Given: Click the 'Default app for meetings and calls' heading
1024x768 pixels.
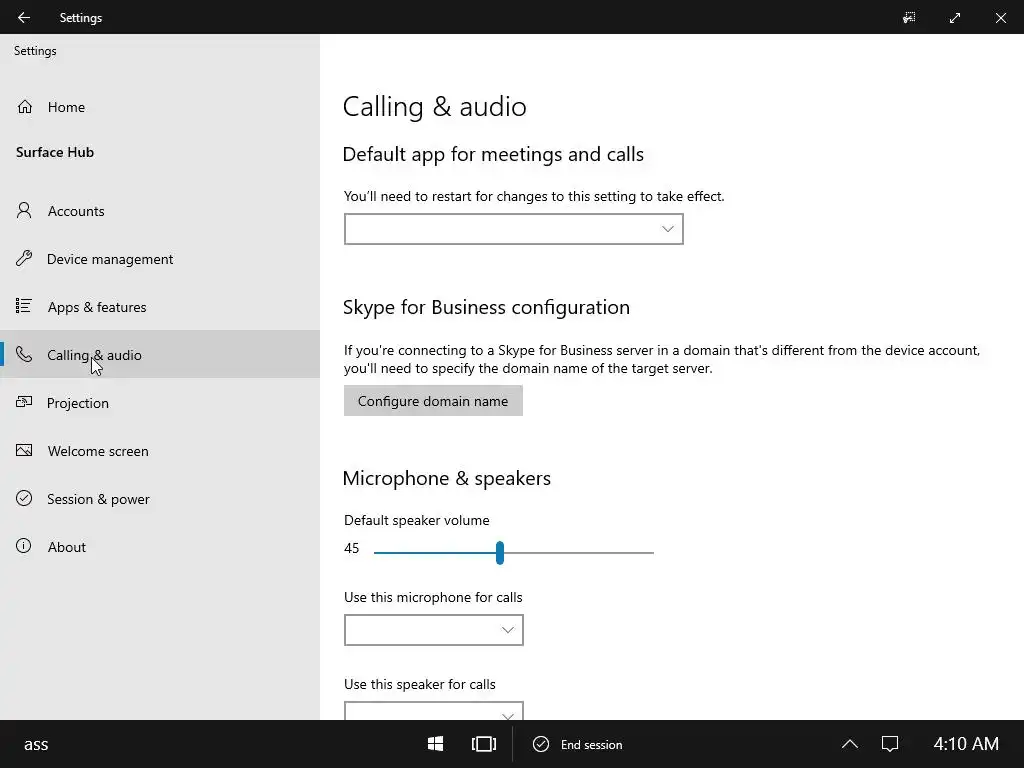Looking at the screenshot, I should (493, 154).
